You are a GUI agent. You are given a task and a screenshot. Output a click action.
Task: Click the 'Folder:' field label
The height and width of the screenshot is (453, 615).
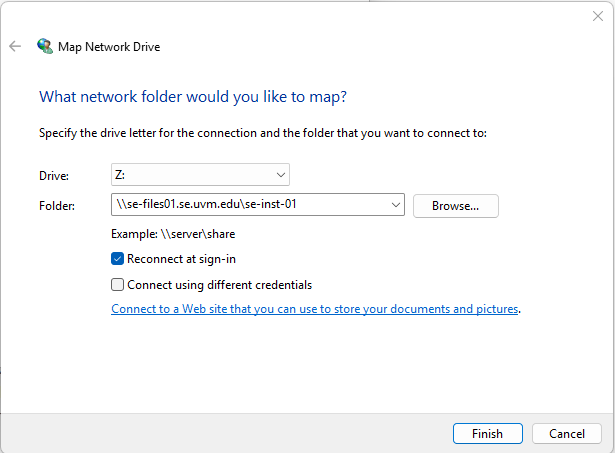pos(57,206)
